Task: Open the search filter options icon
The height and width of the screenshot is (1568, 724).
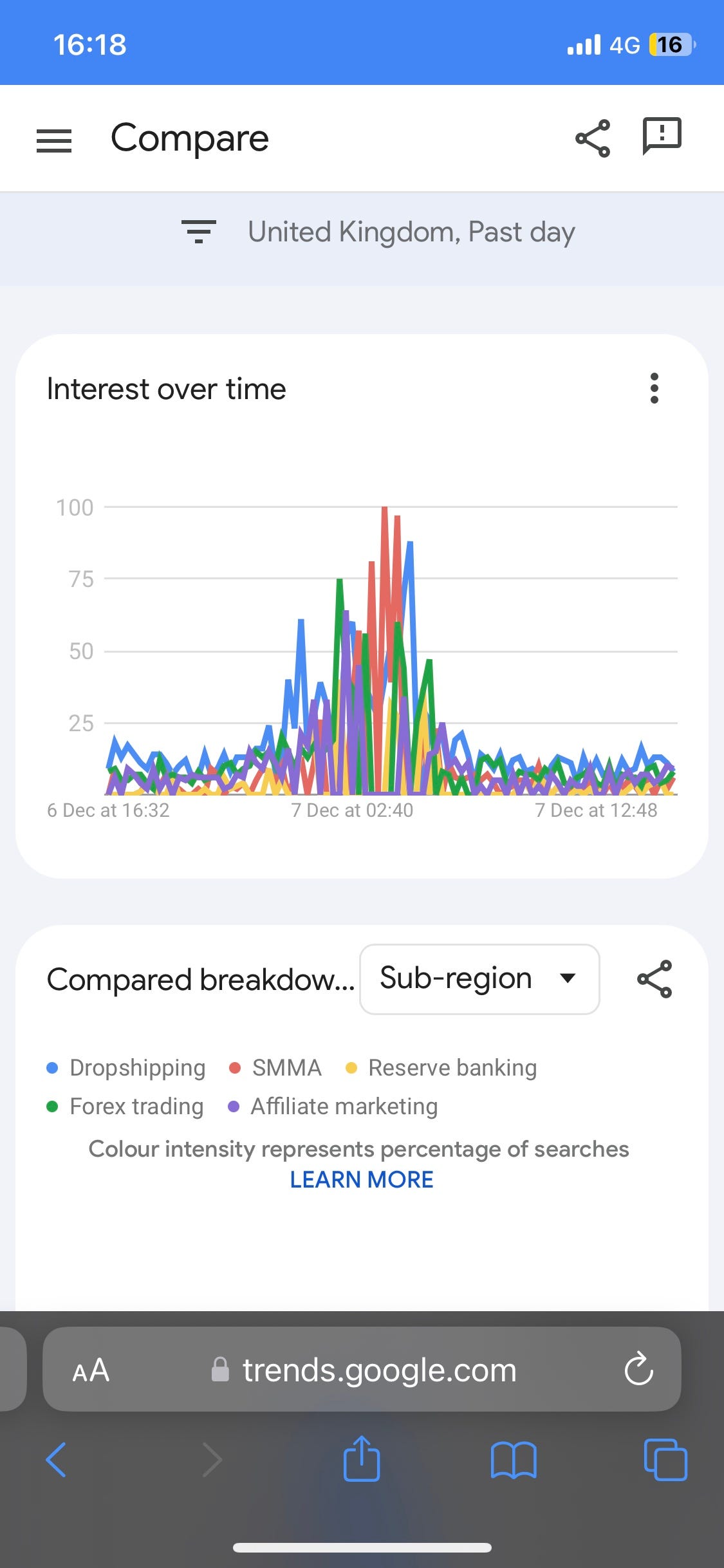Action: point(198,232)
